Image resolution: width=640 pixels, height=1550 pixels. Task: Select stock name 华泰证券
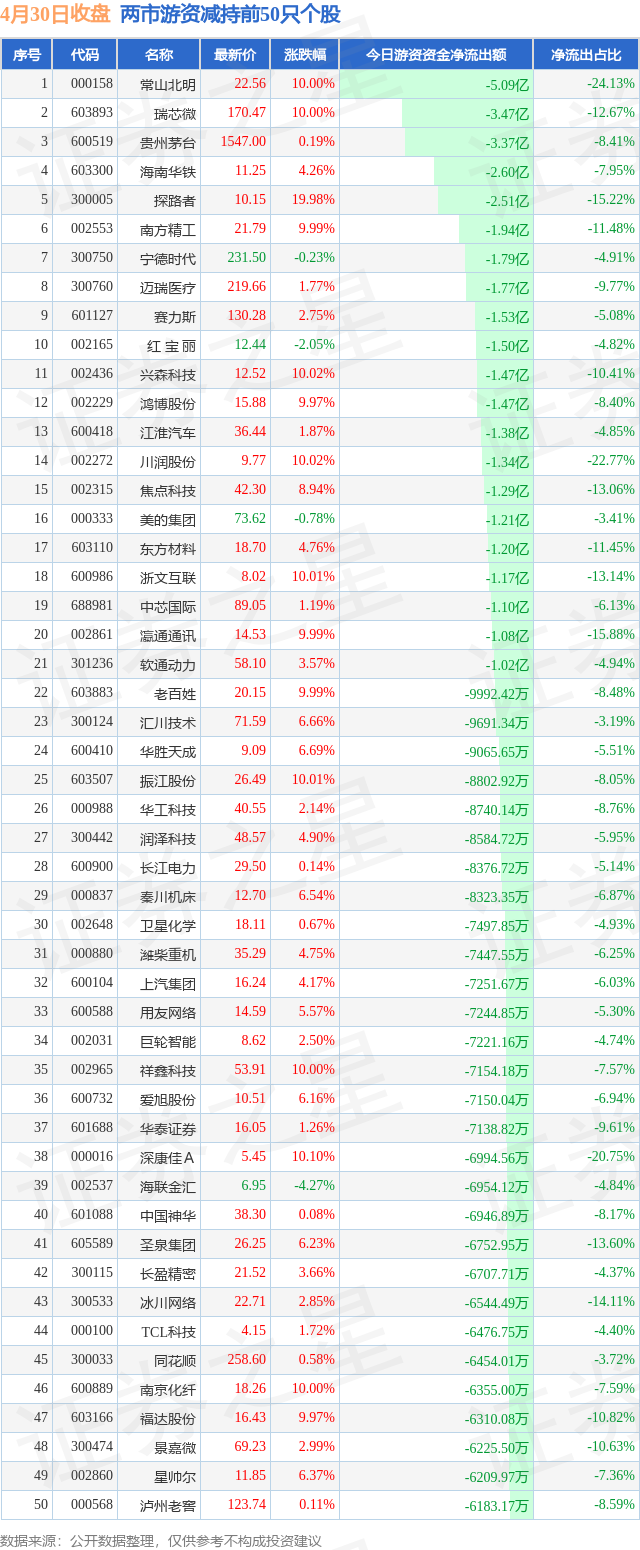click(x=169, y=1128)
